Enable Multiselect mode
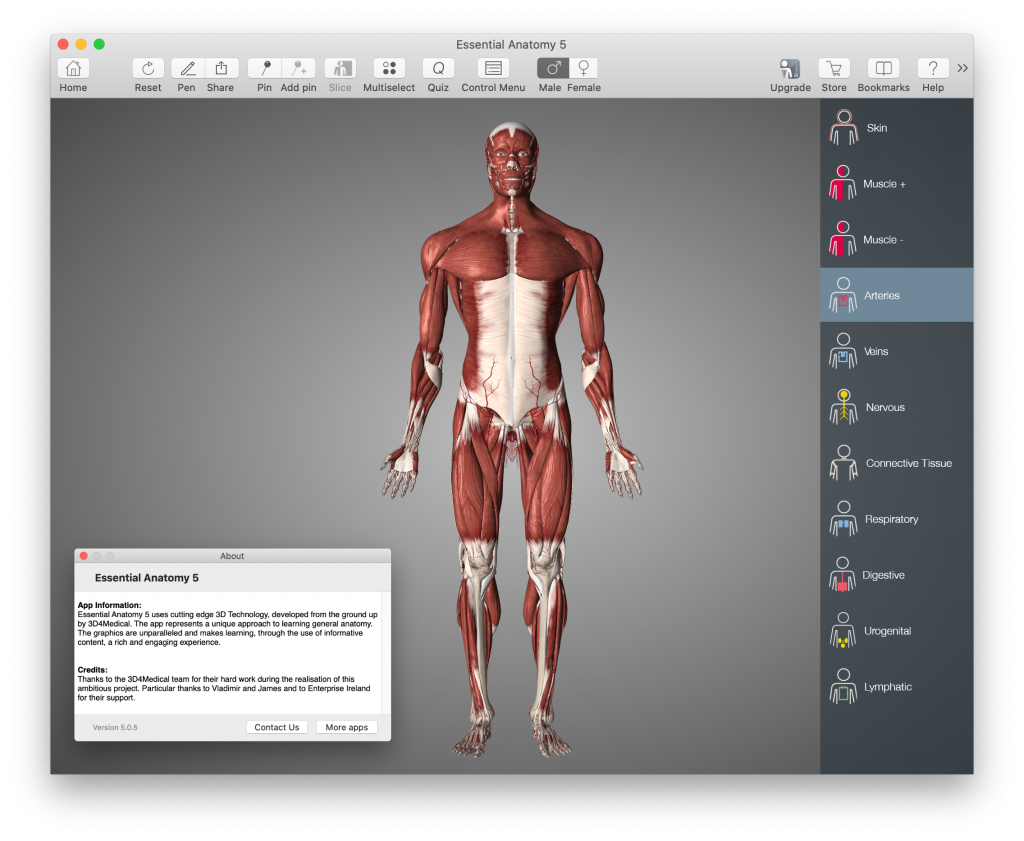This screenshot has width=1024, height=841. pyautogui.click(x=389, y=69)
